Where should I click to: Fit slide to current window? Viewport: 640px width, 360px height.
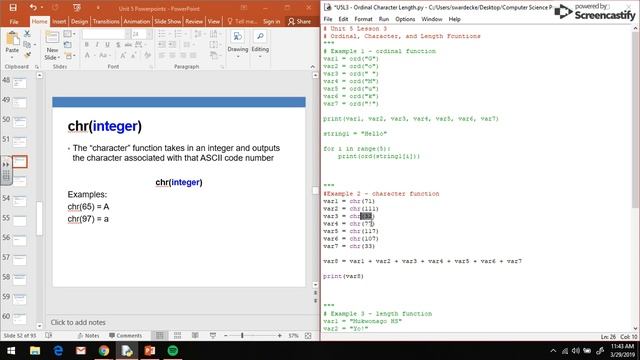(x=308, y=336)
